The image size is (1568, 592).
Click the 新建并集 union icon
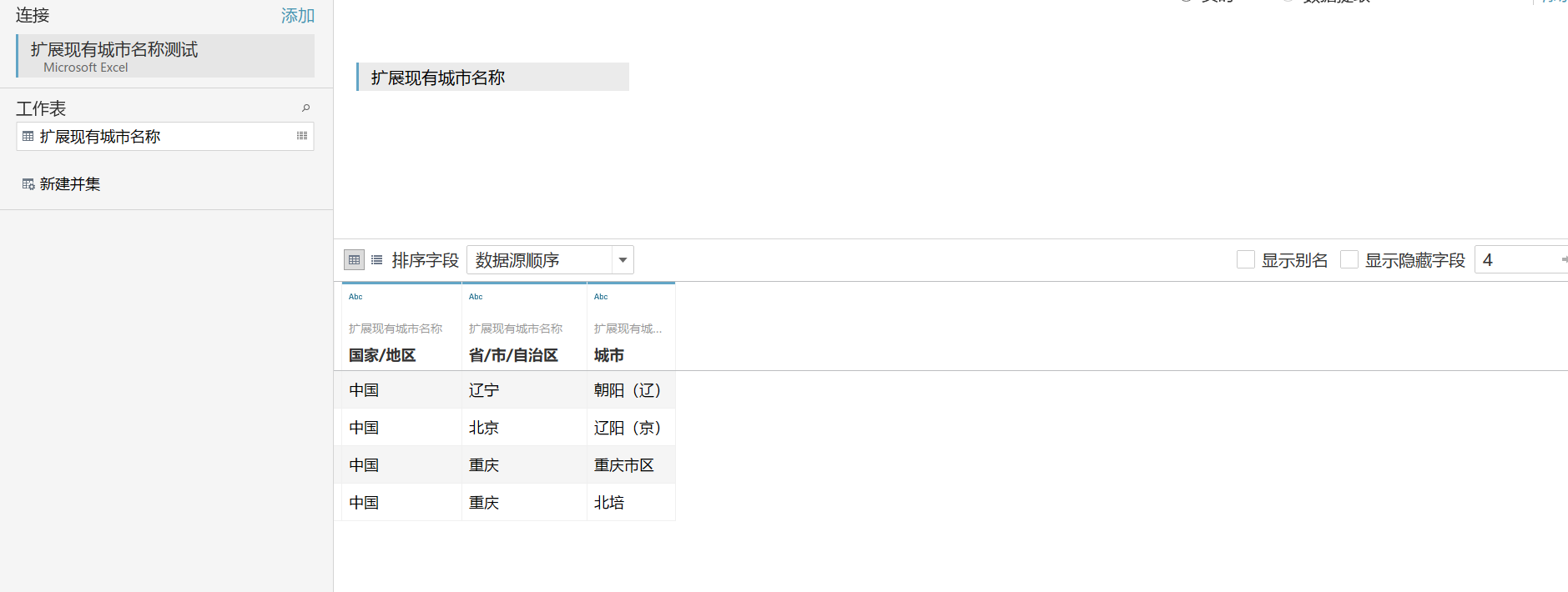(x=28, y=184)
